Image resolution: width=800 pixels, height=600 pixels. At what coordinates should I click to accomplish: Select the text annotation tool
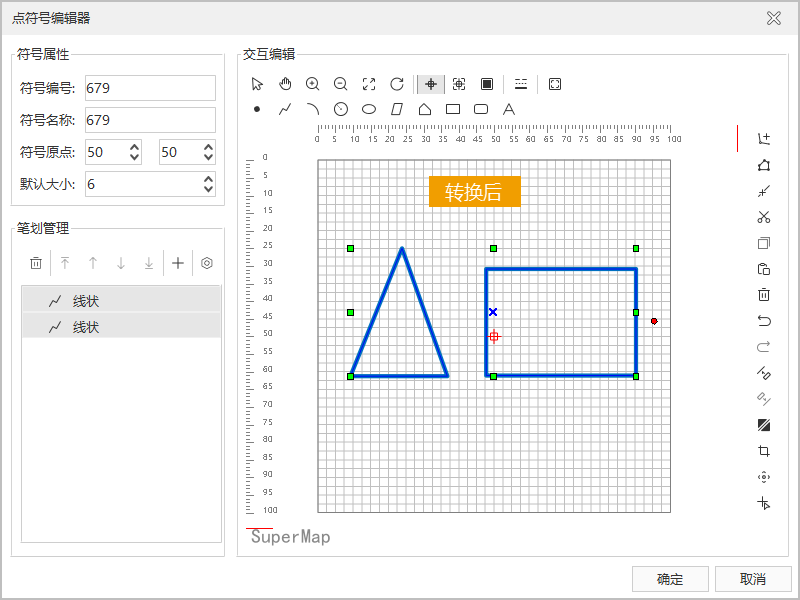point(509,109)
